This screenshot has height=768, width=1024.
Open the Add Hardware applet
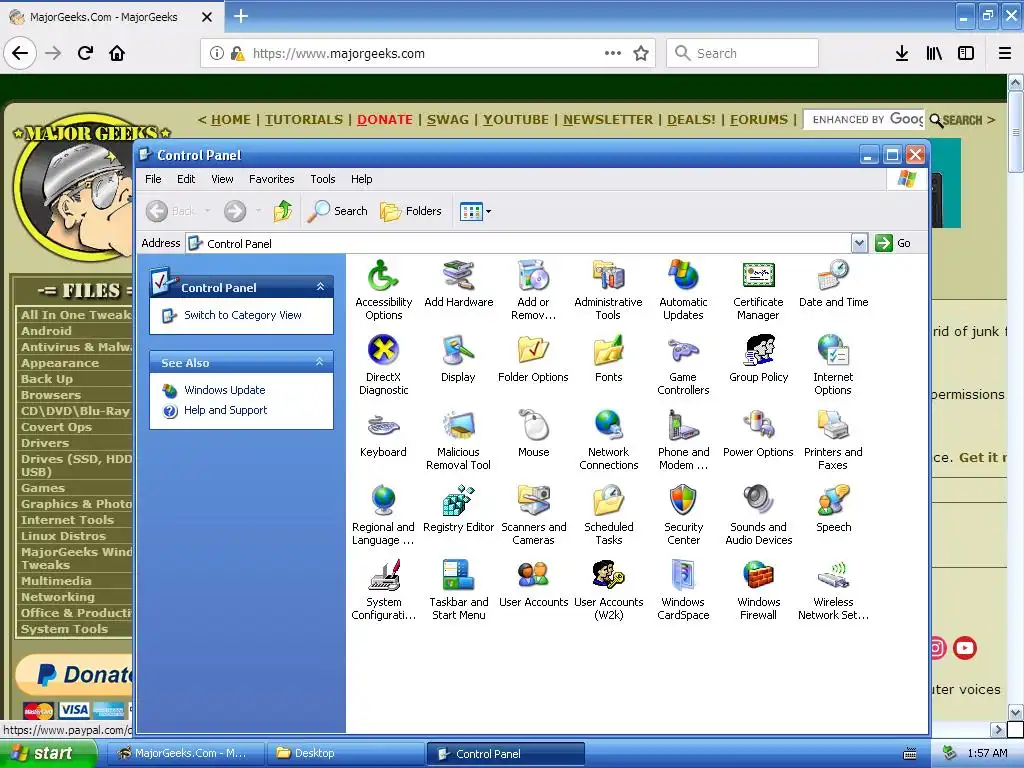[458, 283]
